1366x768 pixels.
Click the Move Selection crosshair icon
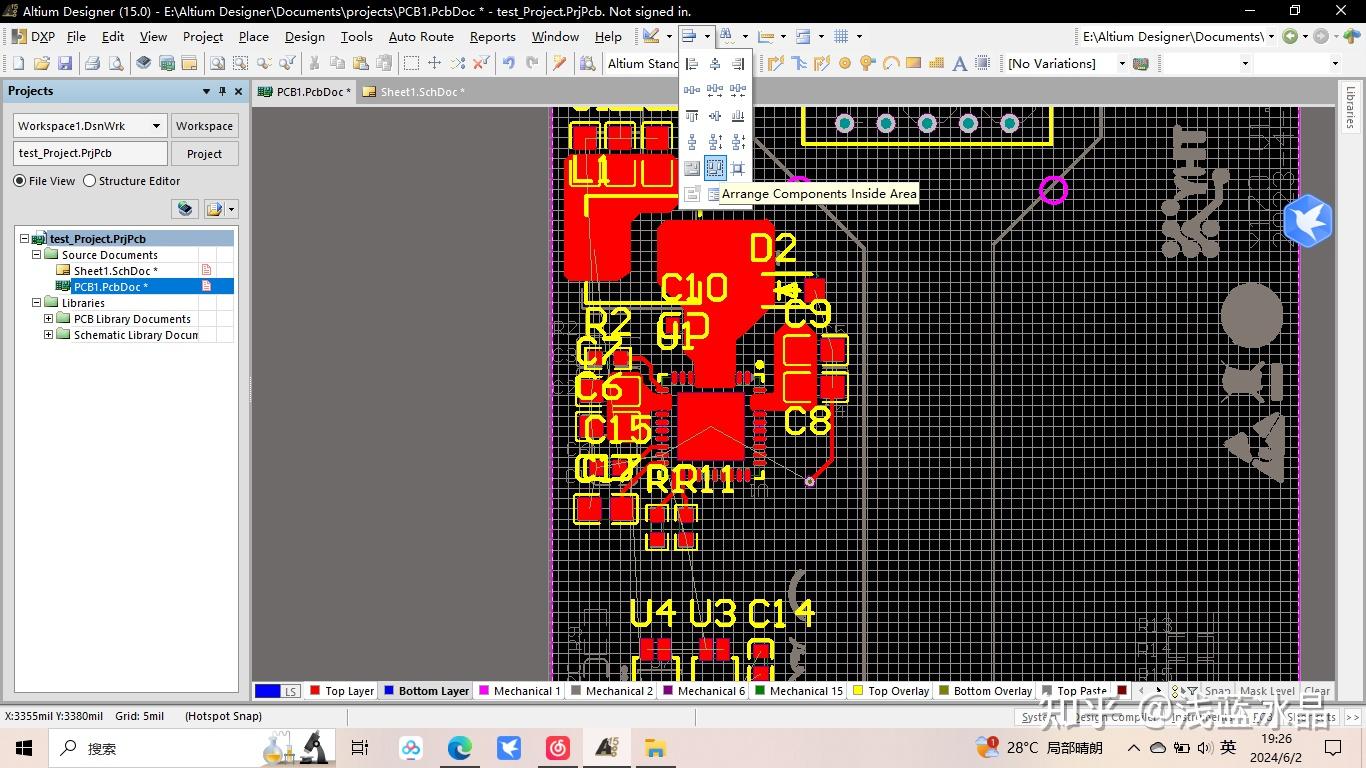point(434,64)
